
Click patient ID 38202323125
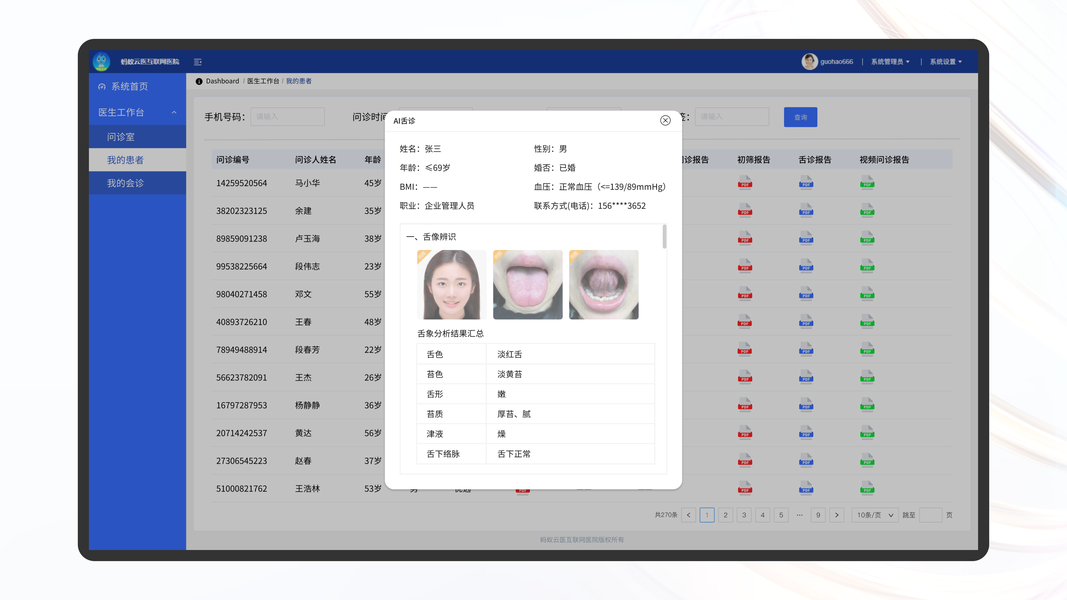pos(242,211)
